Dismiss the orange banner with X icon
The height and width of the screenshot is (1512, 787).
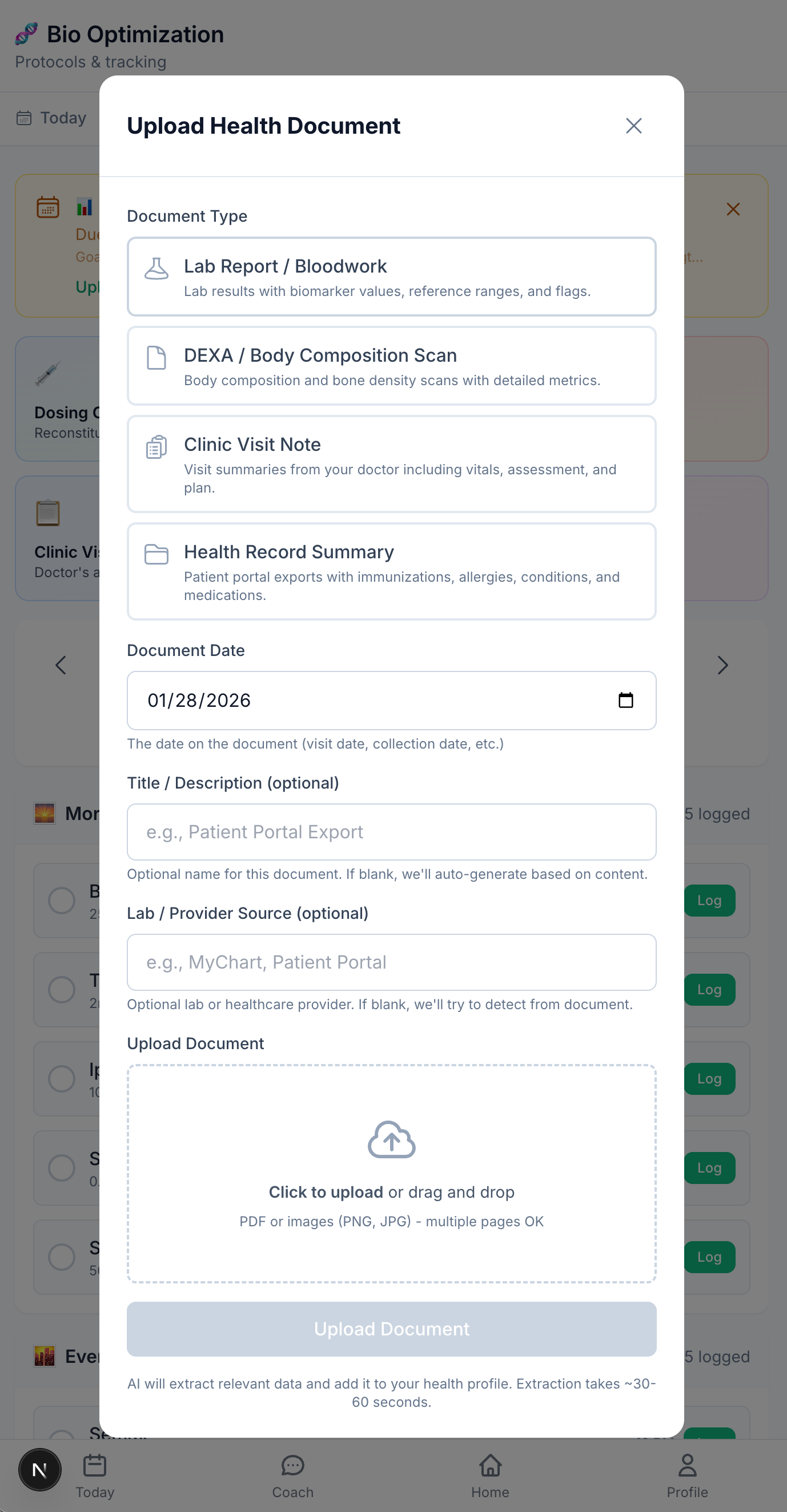(733, 210)
